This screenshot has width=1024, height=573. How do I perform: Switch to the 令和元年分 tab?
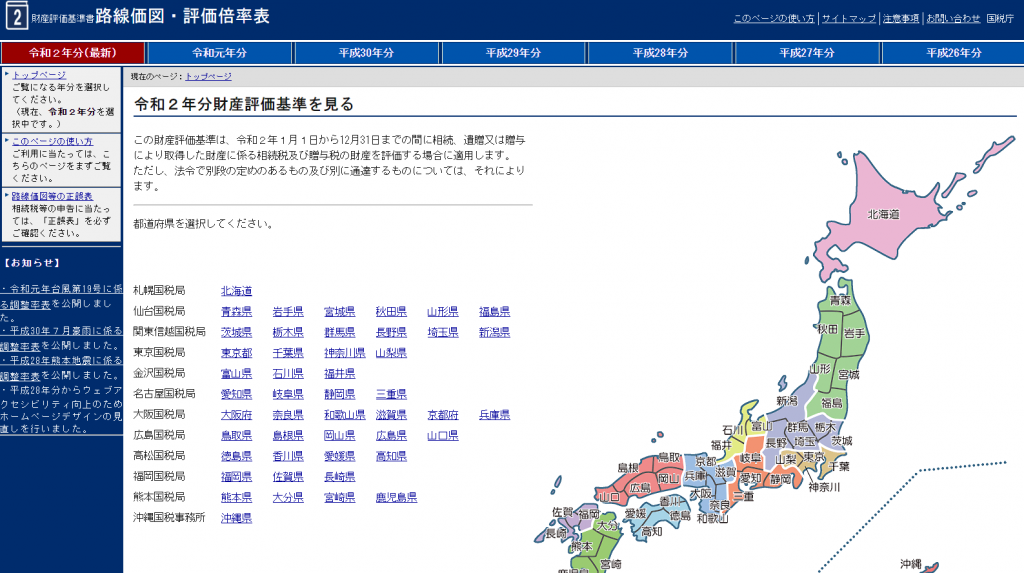click(x=219, y=53)
